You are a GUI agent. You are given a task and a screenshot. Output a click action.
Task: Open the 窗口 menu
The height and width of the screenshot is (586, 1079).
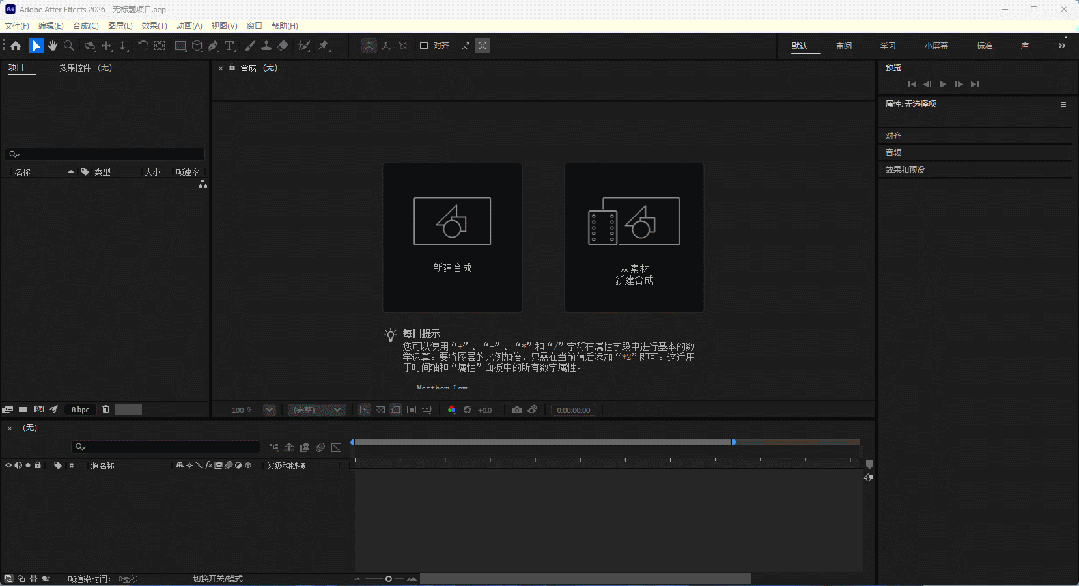(x=255, y=25)
